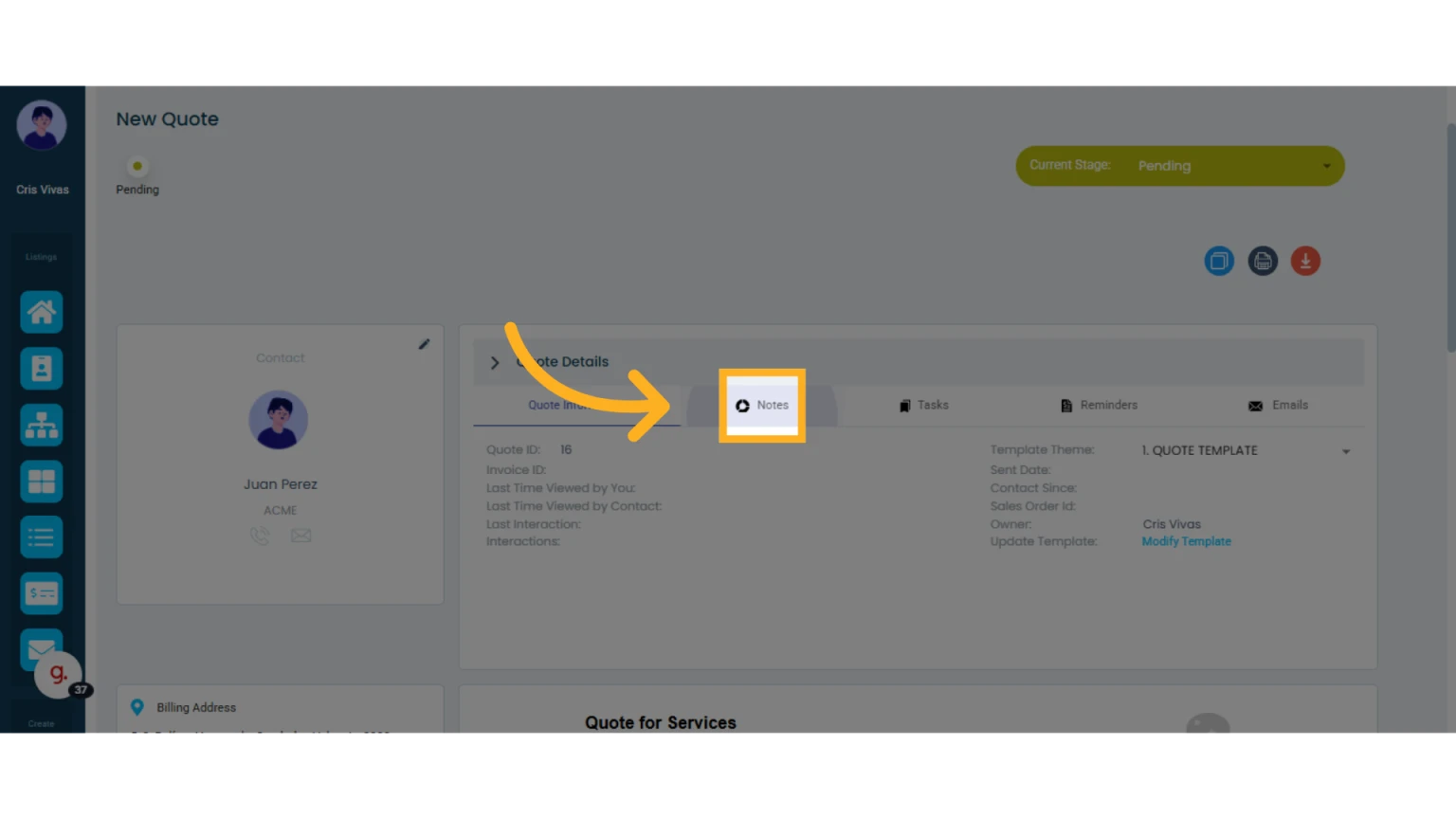The width and height of the screenshot is (1456, 819).
Task: Click the page vertical scrollbar
Action: tap(1450, 237)
